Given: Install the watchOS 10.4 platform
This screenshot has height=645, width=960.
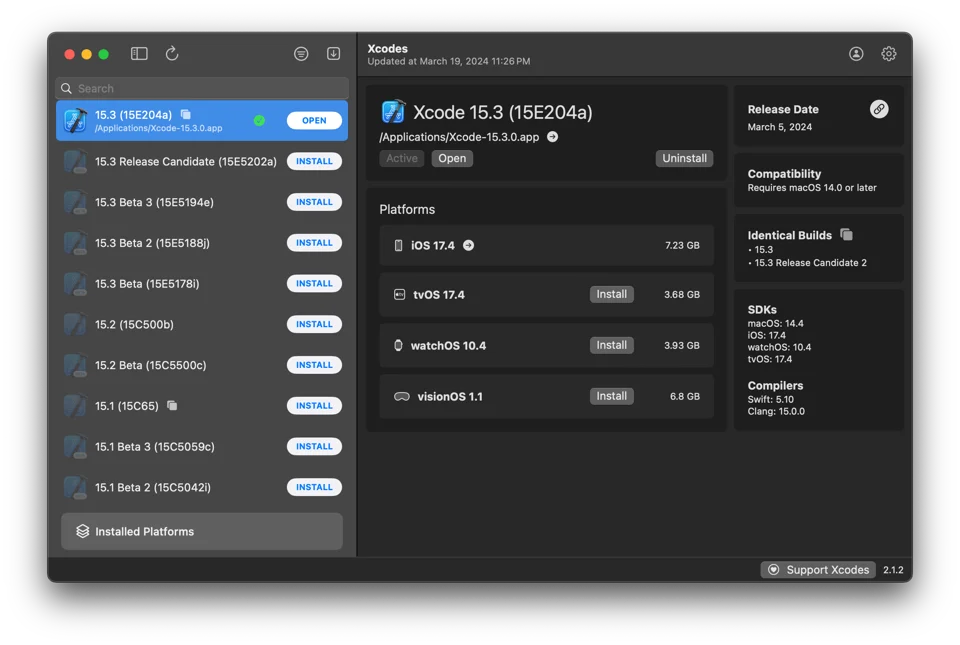Looking at the screenshot, I should click(x=612, y=345).
